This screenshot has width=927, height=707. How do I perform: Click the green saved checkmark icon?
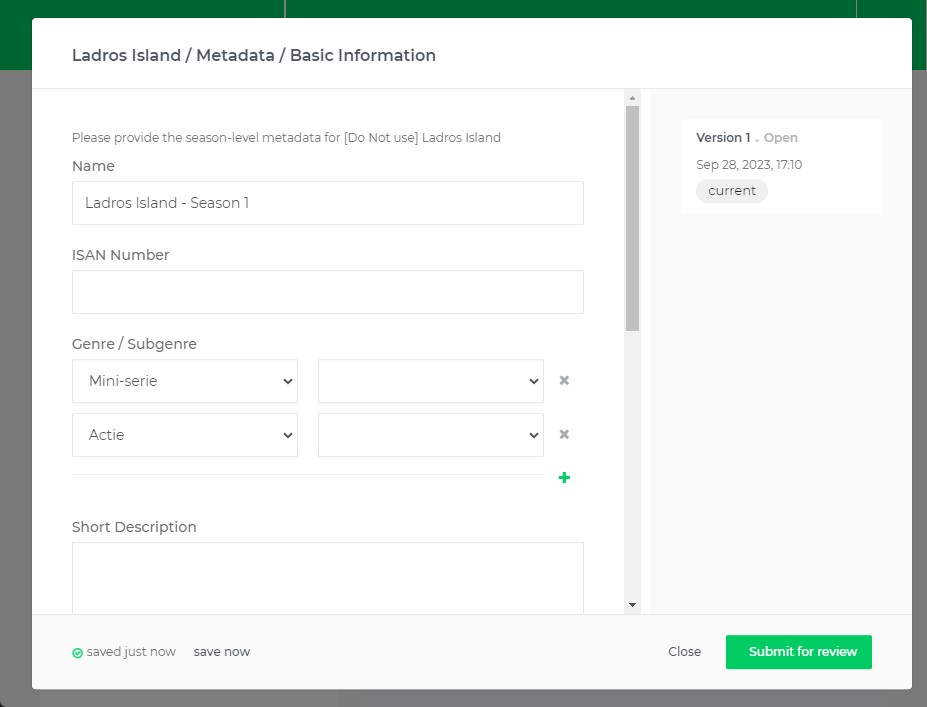pyautogui.click(x=77, y=653)
